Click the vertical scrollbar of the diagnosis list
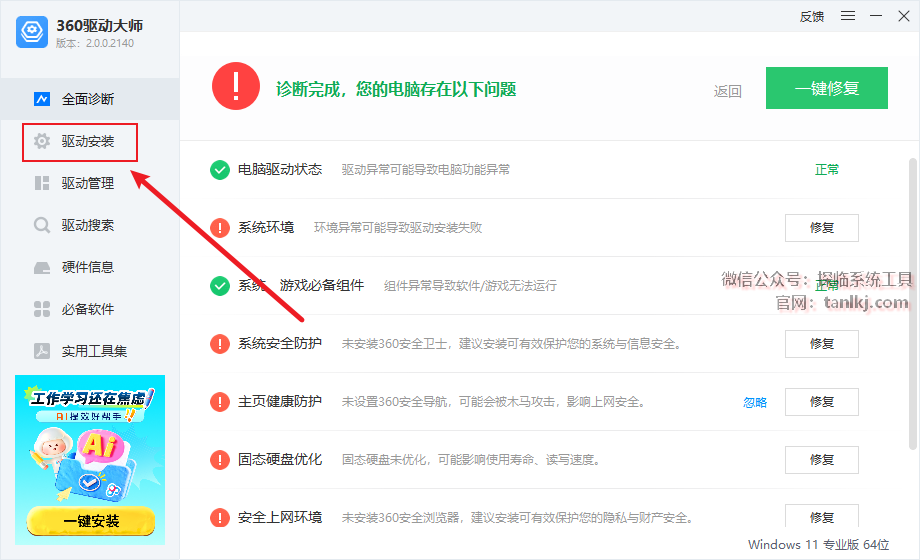The height and width of the screenshot is (560, 920). point(913,304)
